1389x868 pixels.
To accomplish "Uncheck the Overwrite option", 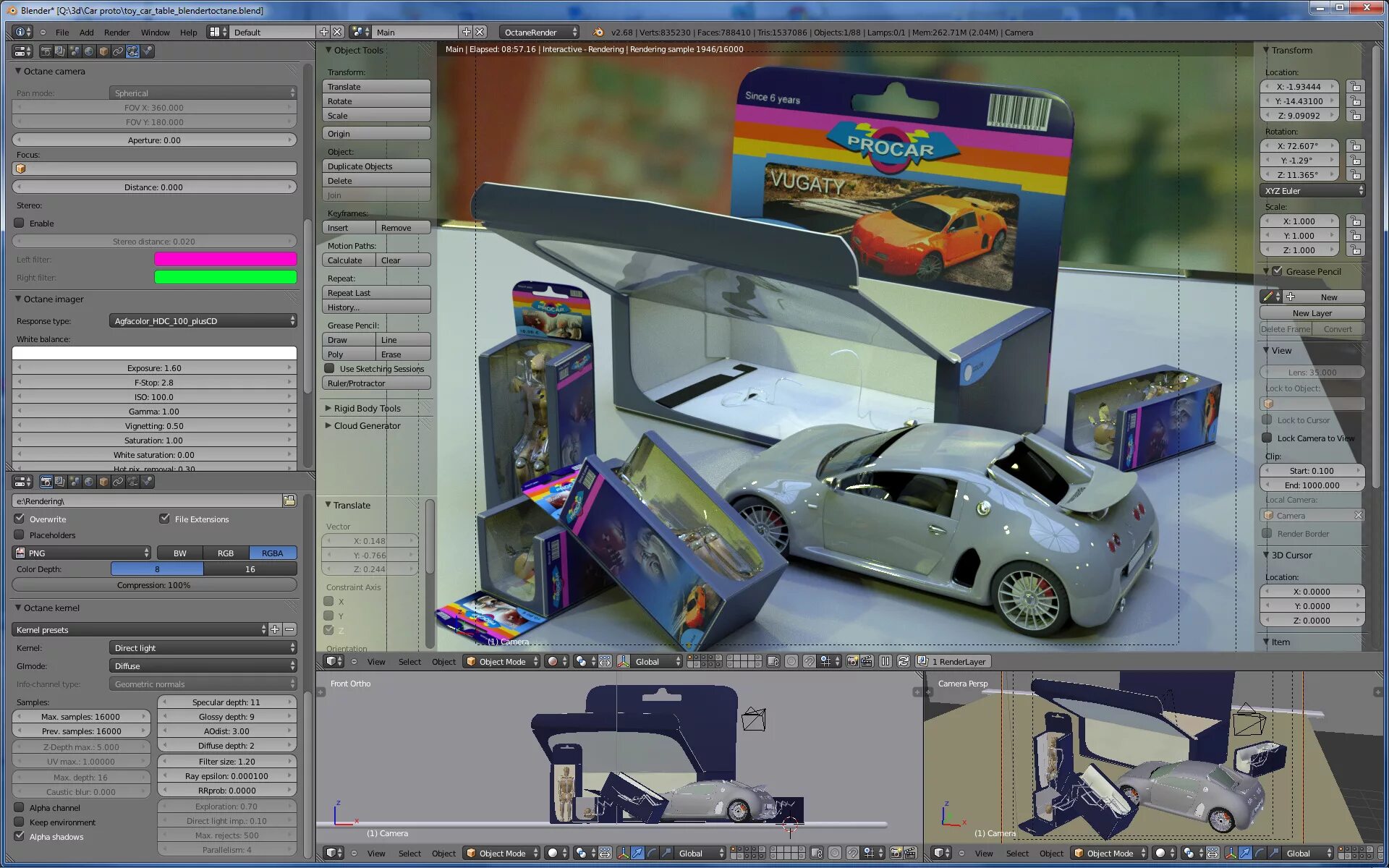I will [20, 519].
